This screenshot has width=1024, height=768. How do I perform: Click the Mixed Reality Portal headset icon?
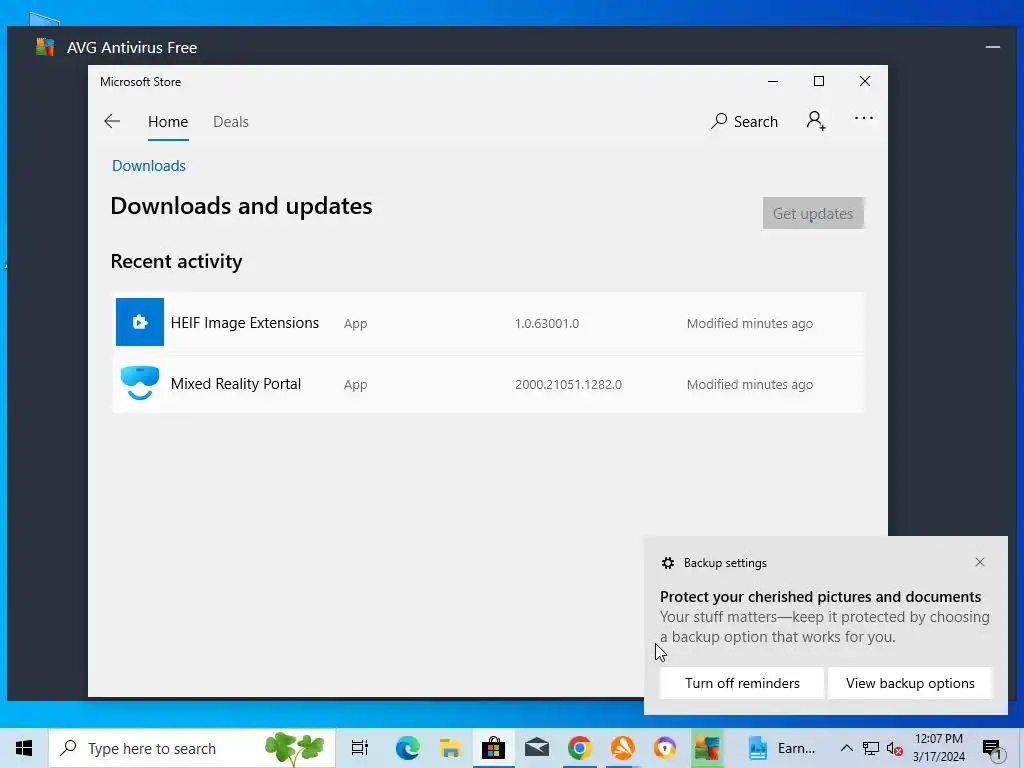pos(140,383)
